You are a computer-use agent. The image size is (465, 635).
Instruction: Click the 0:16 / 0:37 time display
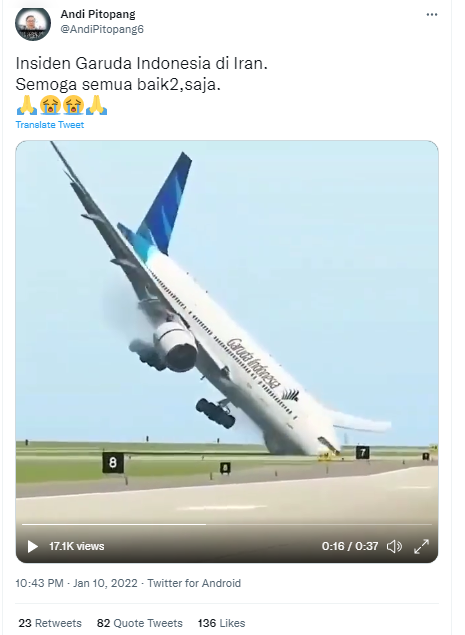coord(350,546)
